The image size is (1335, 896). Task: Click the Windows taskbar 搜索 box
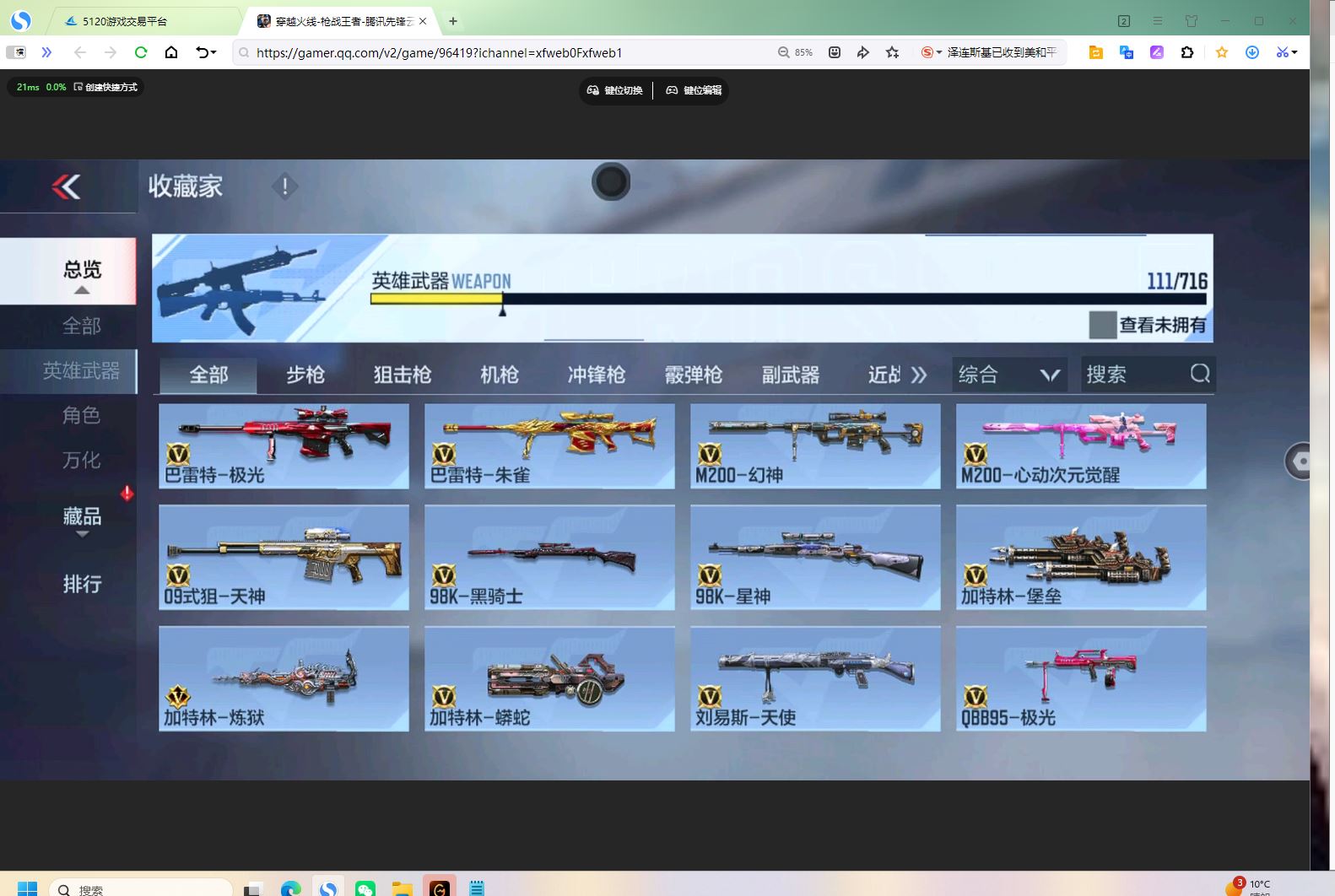(x=141, y=888)
